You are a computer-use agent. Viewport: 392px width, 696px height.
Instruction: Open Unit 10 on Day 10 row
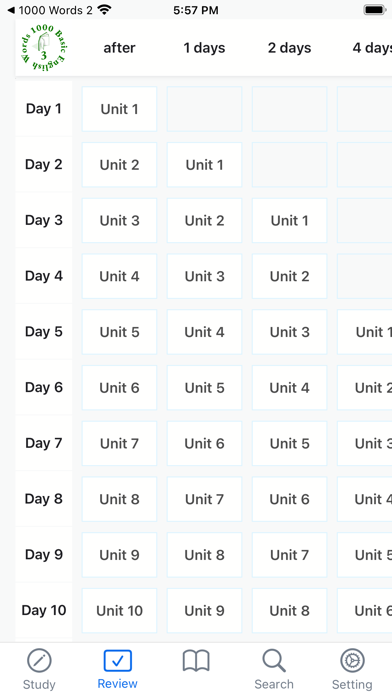(119, 611)
